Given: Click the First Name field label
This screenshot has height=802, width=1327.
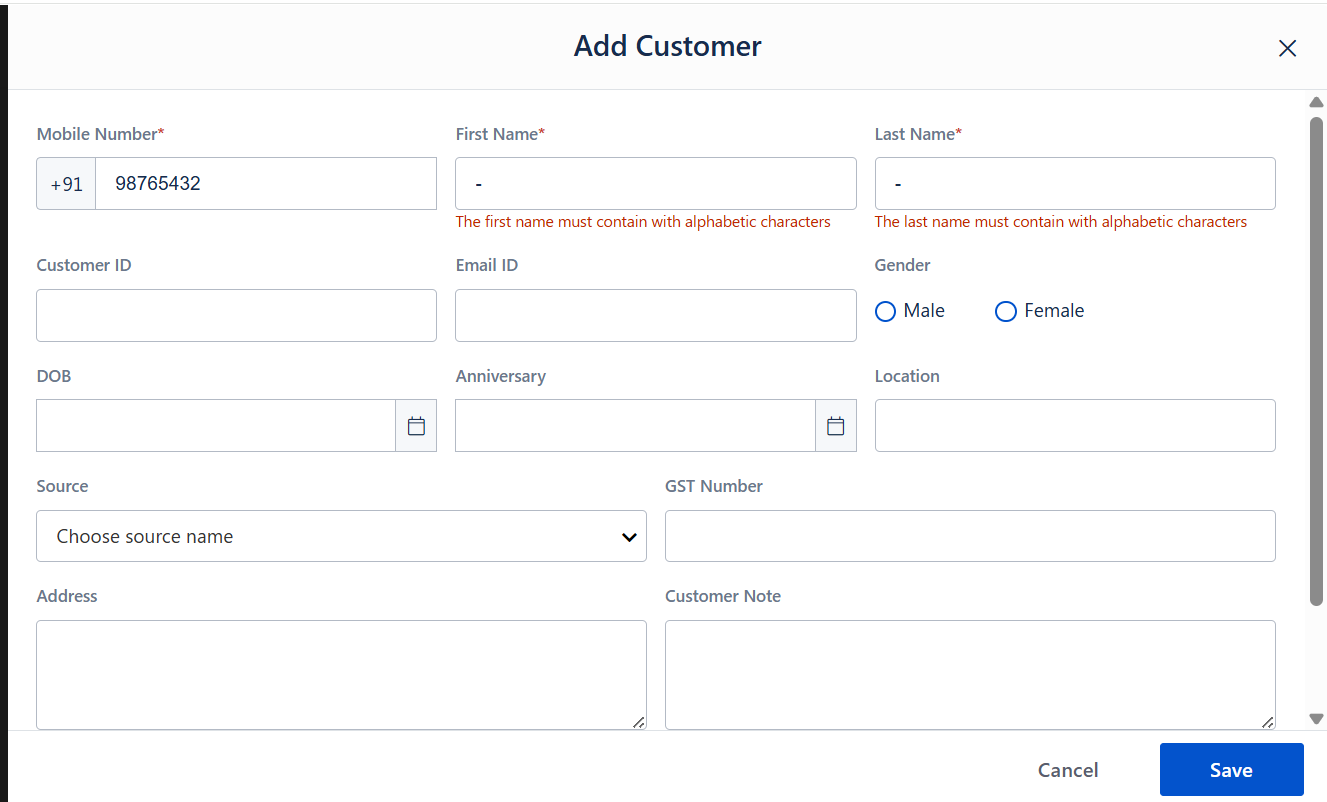Looking at the screenshot, I should pos(500,134).
